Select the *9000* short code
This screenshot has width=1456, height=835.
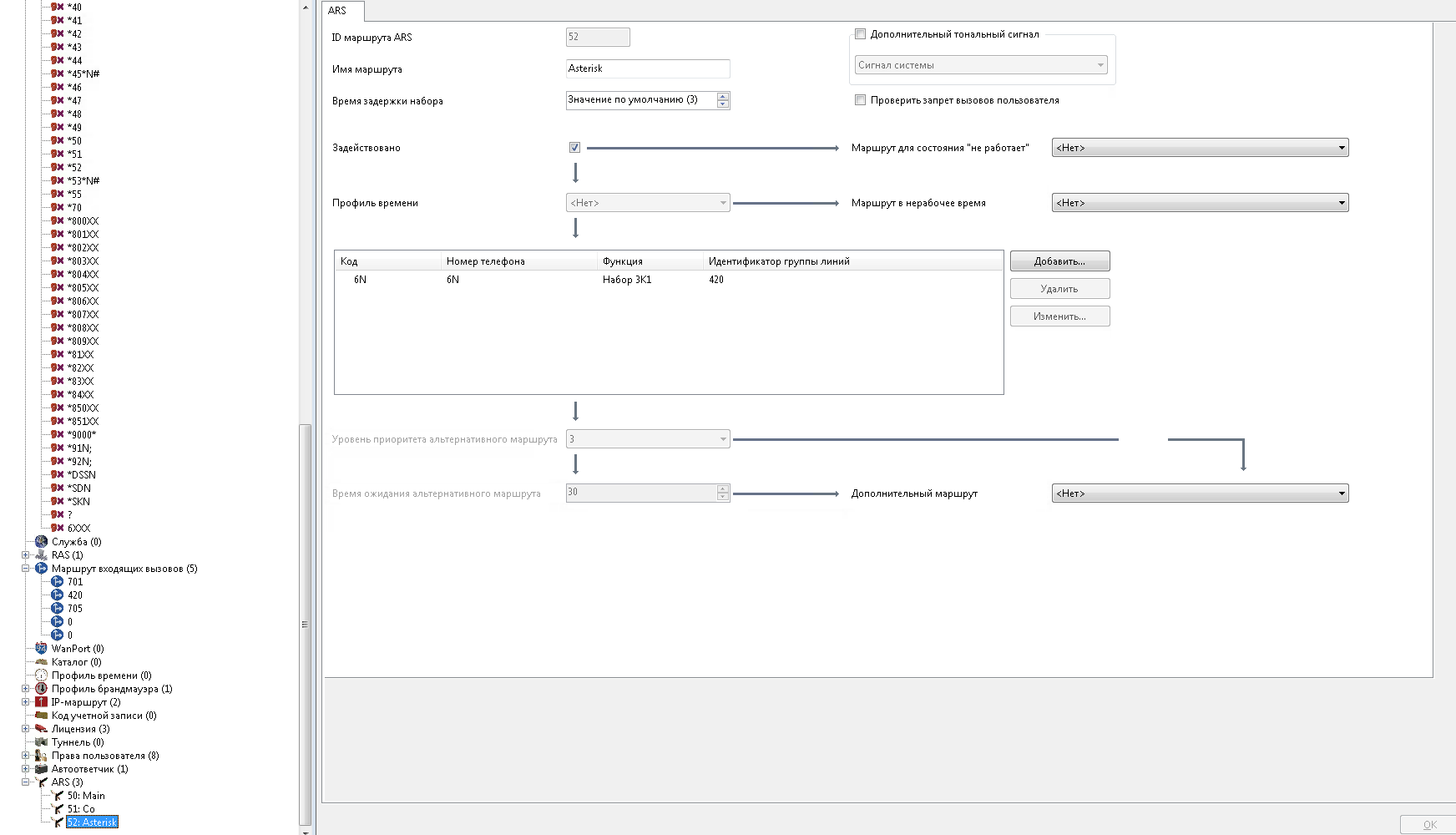[x=82, y=435]
